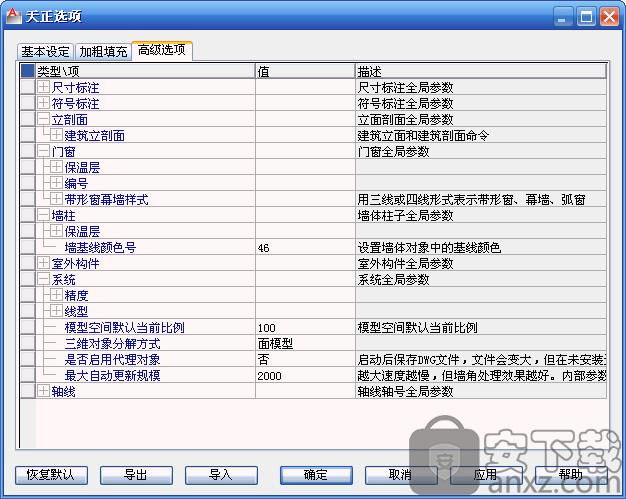Change the 是否启用代理对象 value 否

tap(305, 359)
